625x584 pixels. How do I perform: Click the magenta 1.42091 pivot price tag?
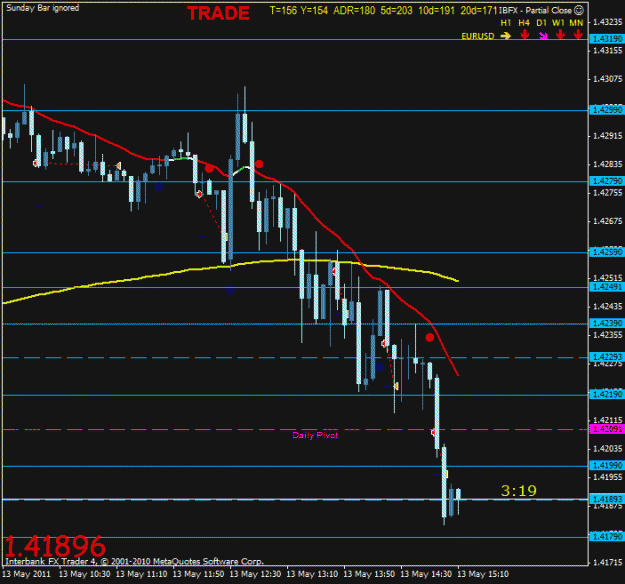(x=607, y=429)
